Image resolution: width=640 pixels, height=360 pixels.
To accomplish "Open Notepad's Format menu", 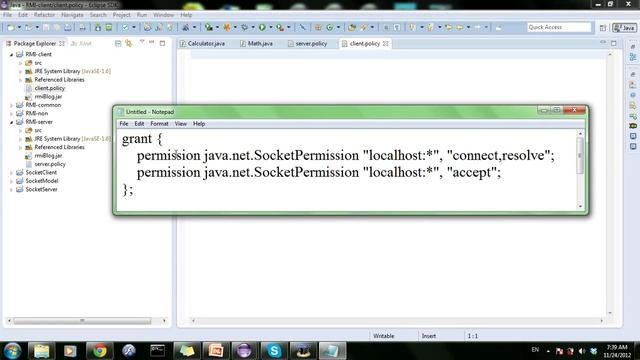I will click(159, 124).
